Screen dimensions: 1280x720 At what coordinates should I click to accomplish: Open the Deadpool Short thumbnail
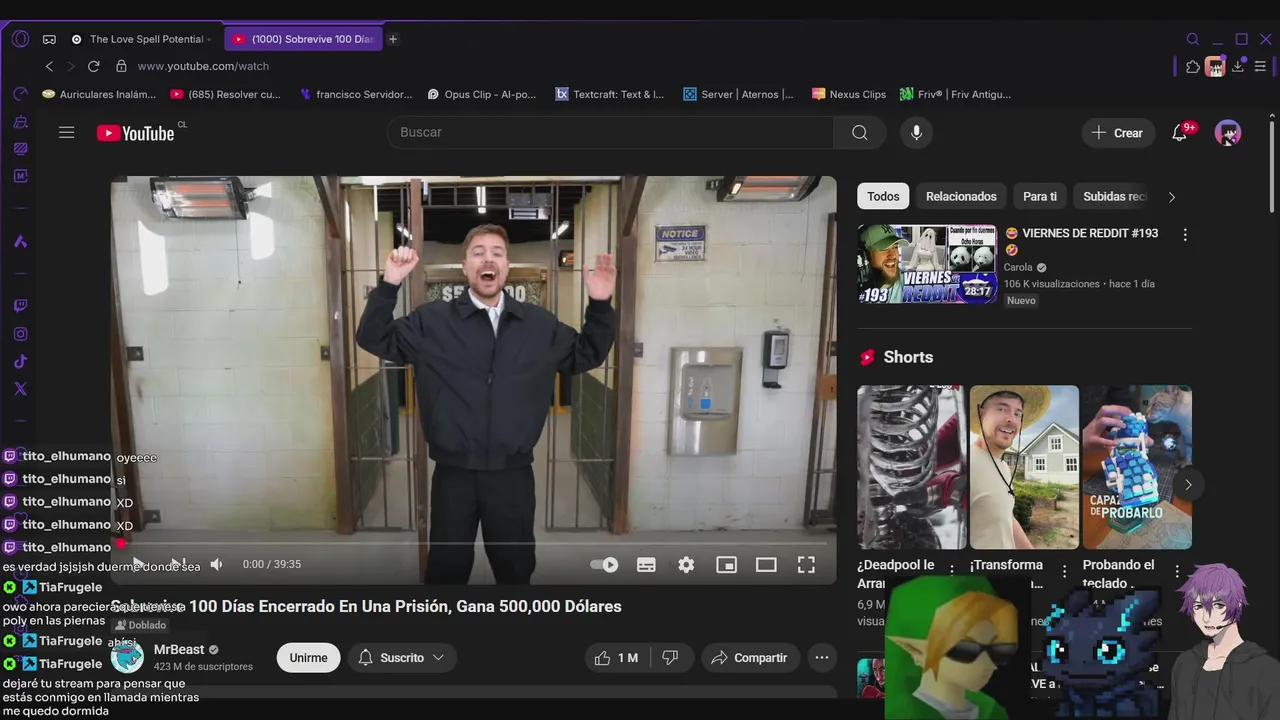pos(911,467)
